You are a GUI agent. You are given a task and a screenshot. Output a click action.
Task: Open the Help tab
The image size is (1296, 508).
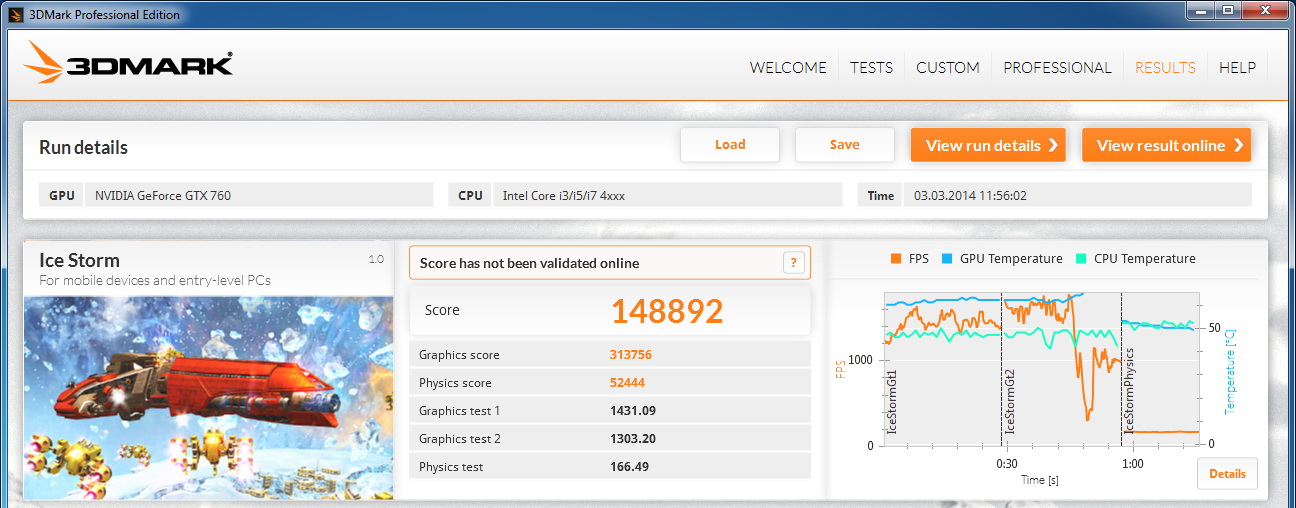point(1237,68)
